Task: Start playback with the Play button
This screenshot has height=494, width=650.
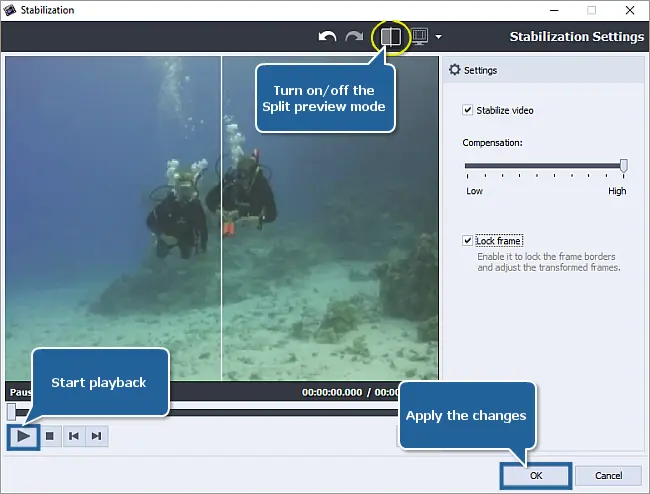Action: pyautogui.click(x=24, y=436)
